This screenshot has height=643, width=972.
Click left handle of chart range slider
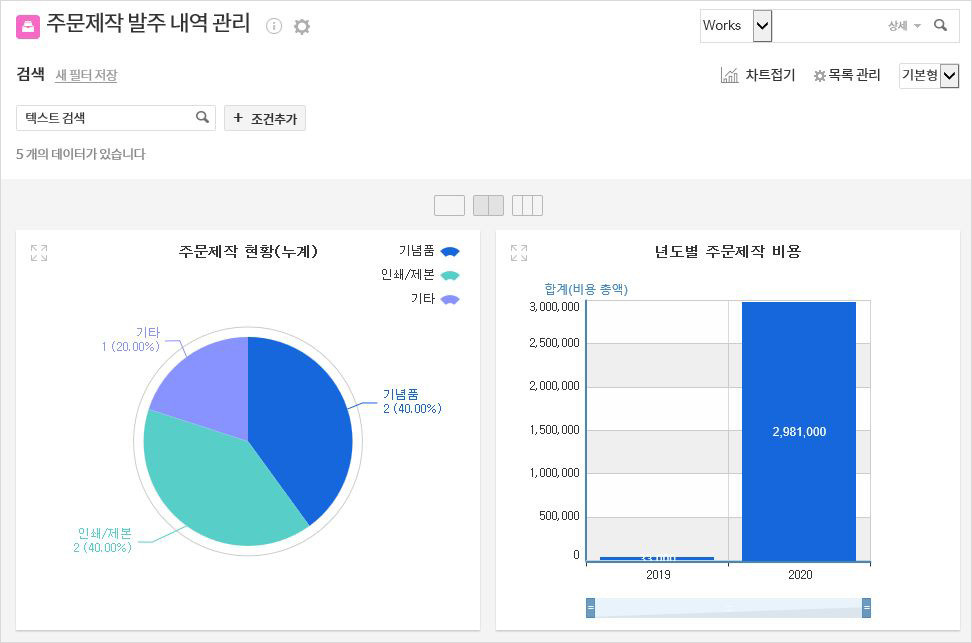591,607
